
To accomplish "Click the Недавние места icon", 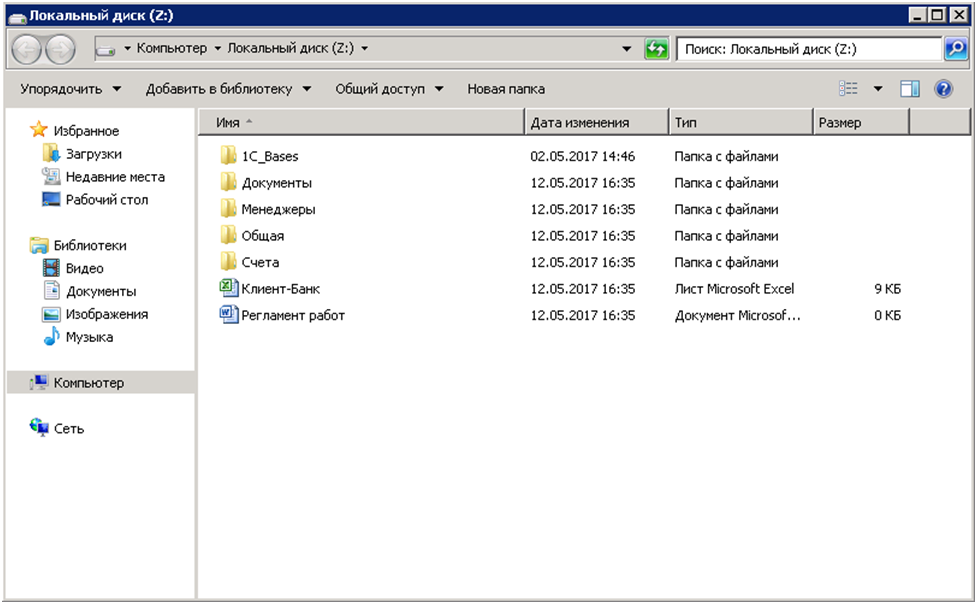I will tap(50, 176).
